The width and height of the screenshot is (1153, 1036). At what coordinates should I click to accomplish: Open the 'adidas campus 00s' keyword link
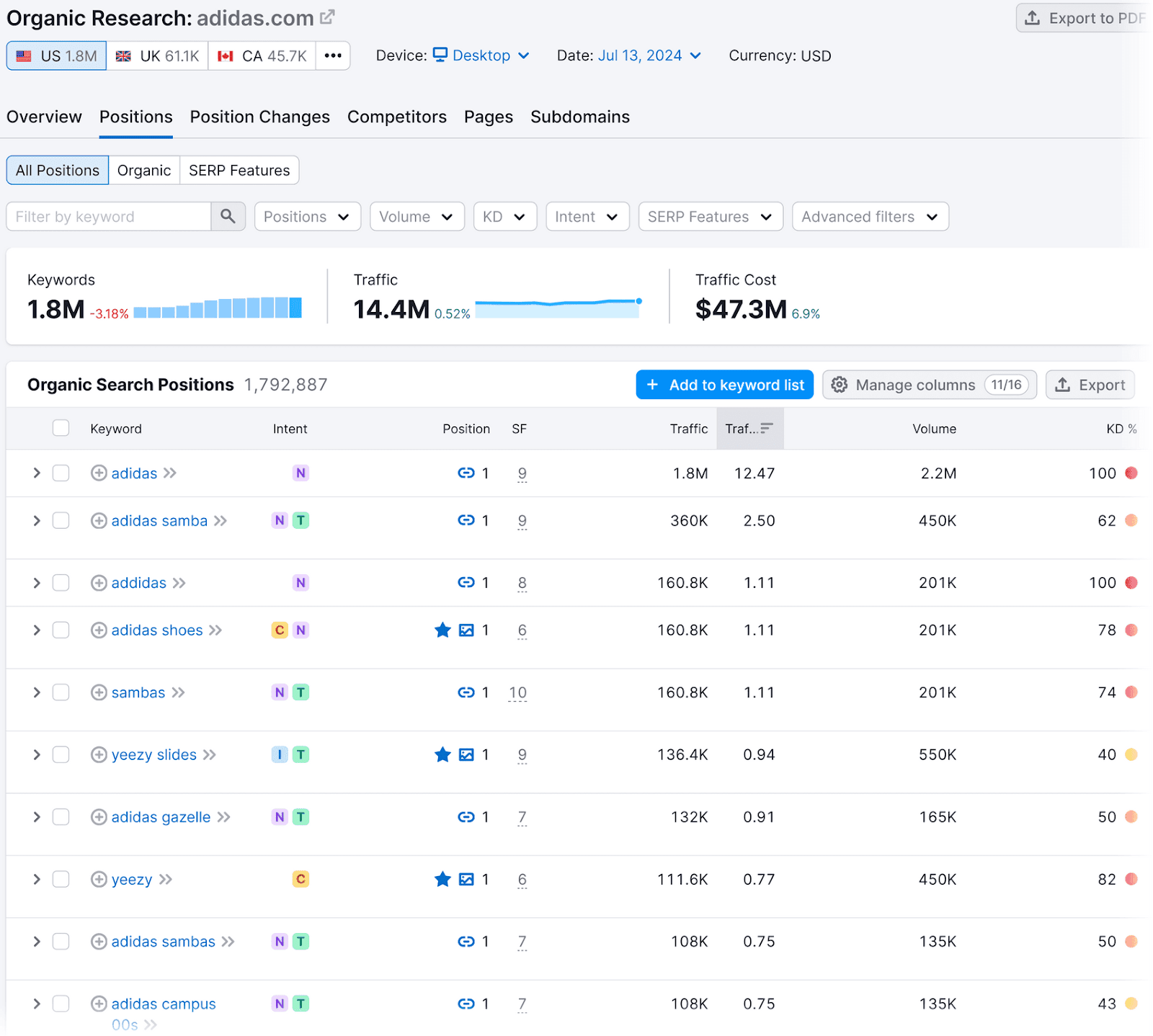(163, 1004)
